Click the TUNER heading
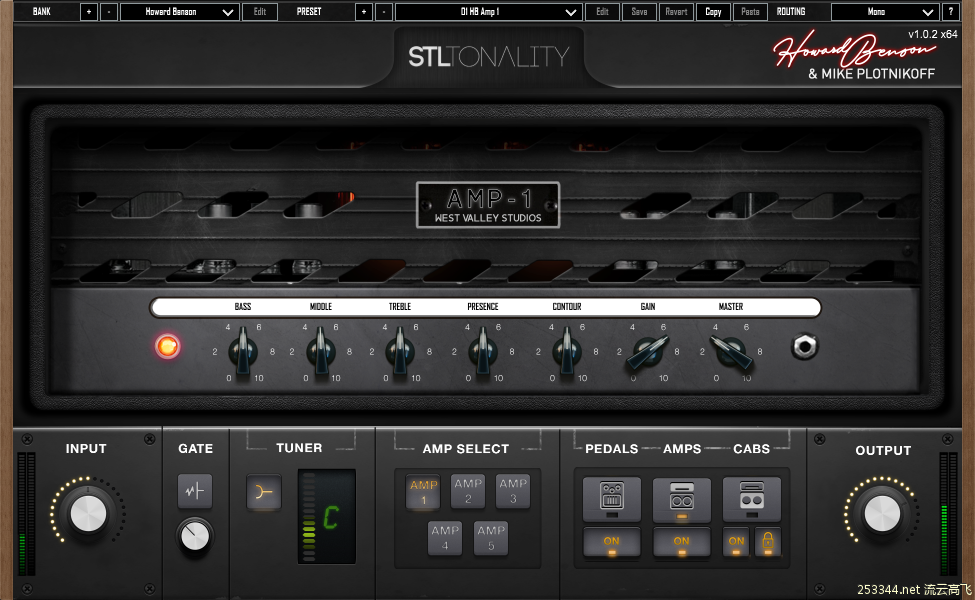The width and height of the screenshot is (975, 600). [x=299, y=448]
